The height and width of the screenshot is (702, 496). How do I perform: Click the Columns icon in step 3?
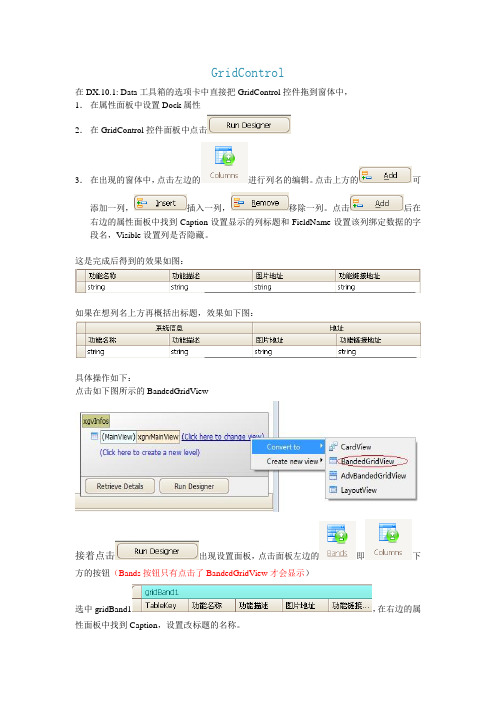(x=224, y=163)
